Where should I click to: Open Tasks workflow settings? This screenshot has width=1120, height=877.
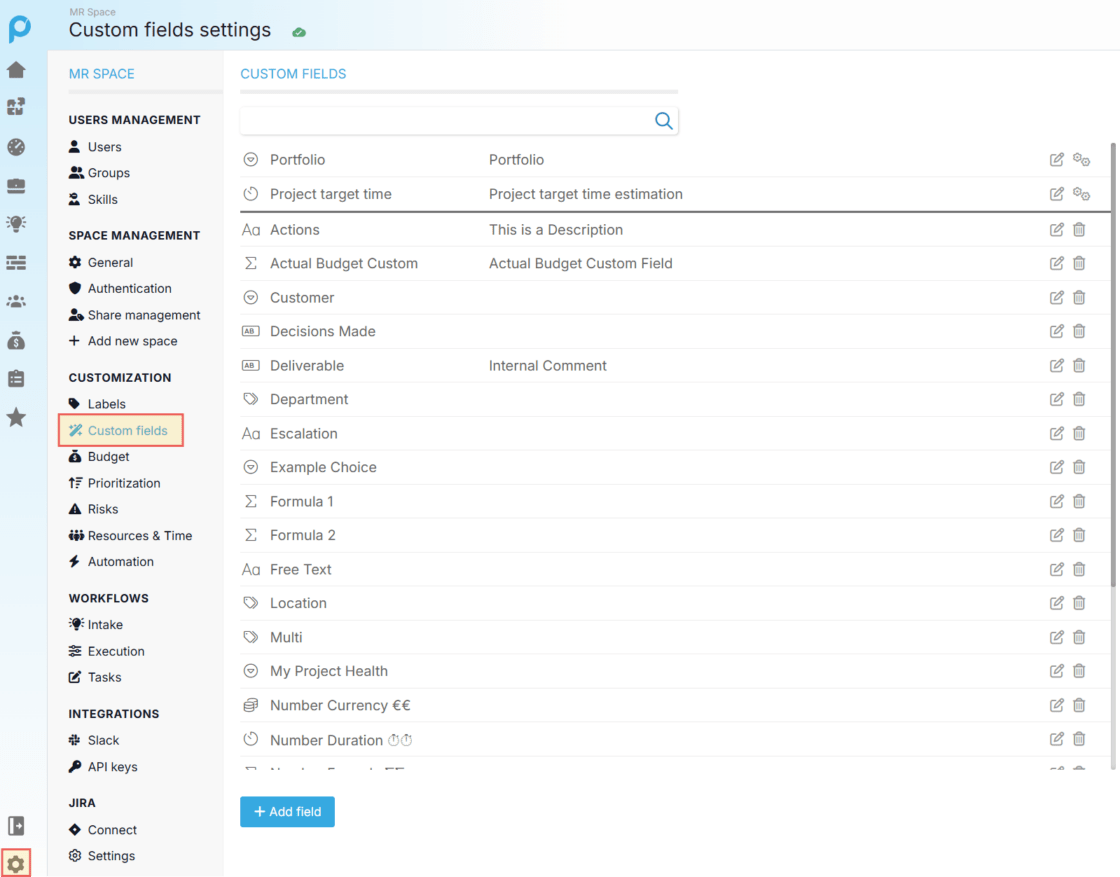(x=95, y=677)
